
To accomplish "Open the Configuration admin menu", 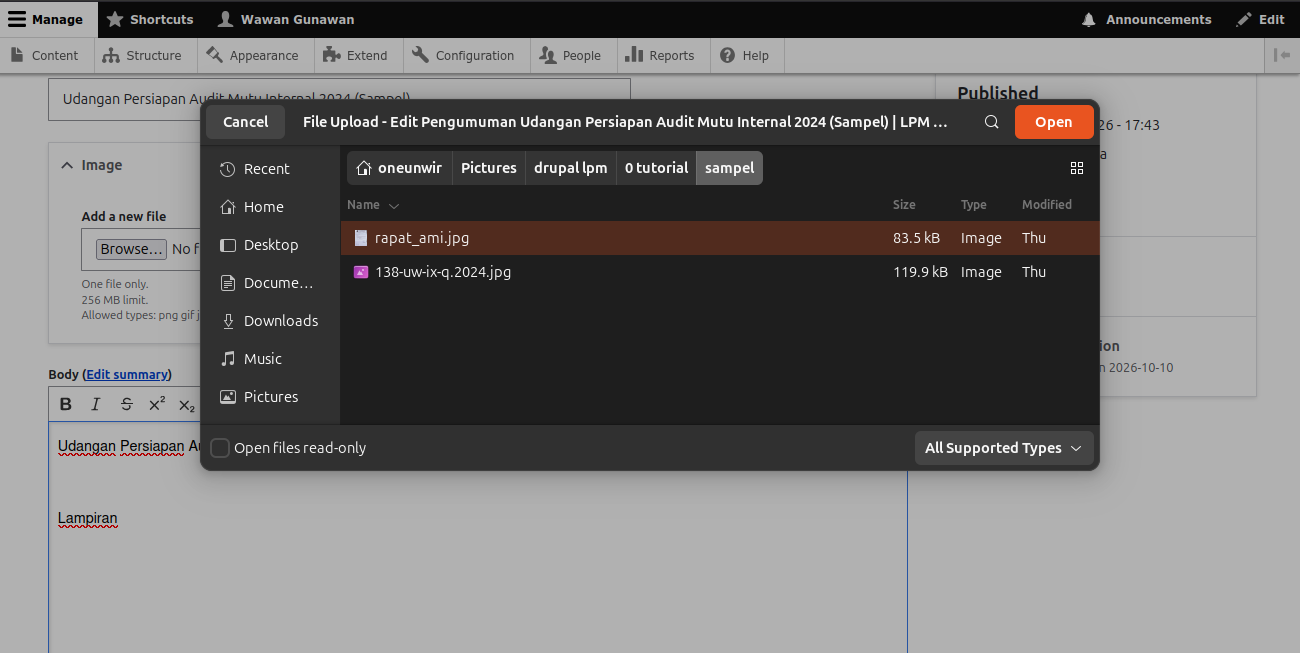I will click(x=465, y=55).
